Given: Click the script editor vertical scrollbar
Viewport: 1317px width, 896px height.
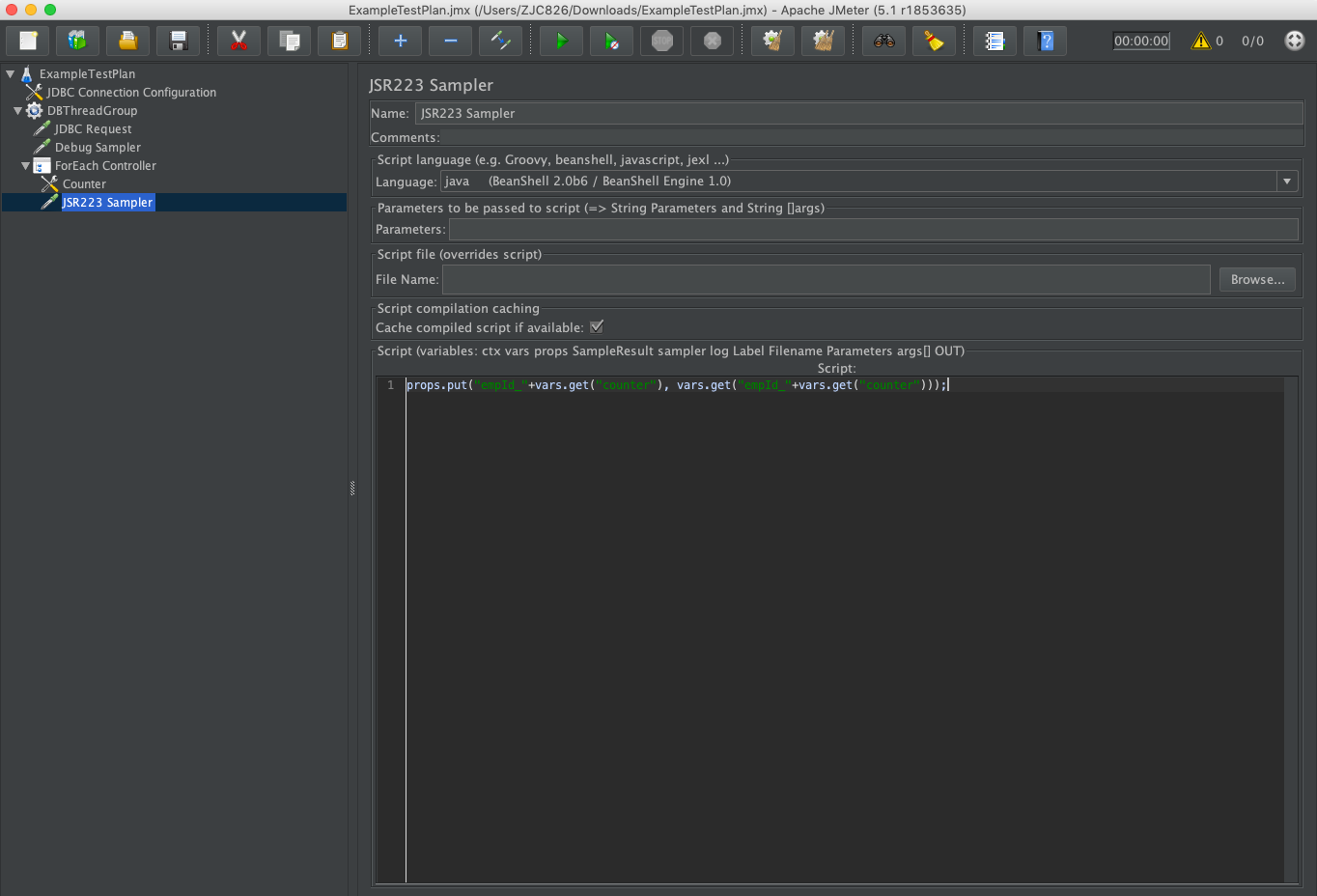Looking at the screenshot, I should tap(1291, 630).
